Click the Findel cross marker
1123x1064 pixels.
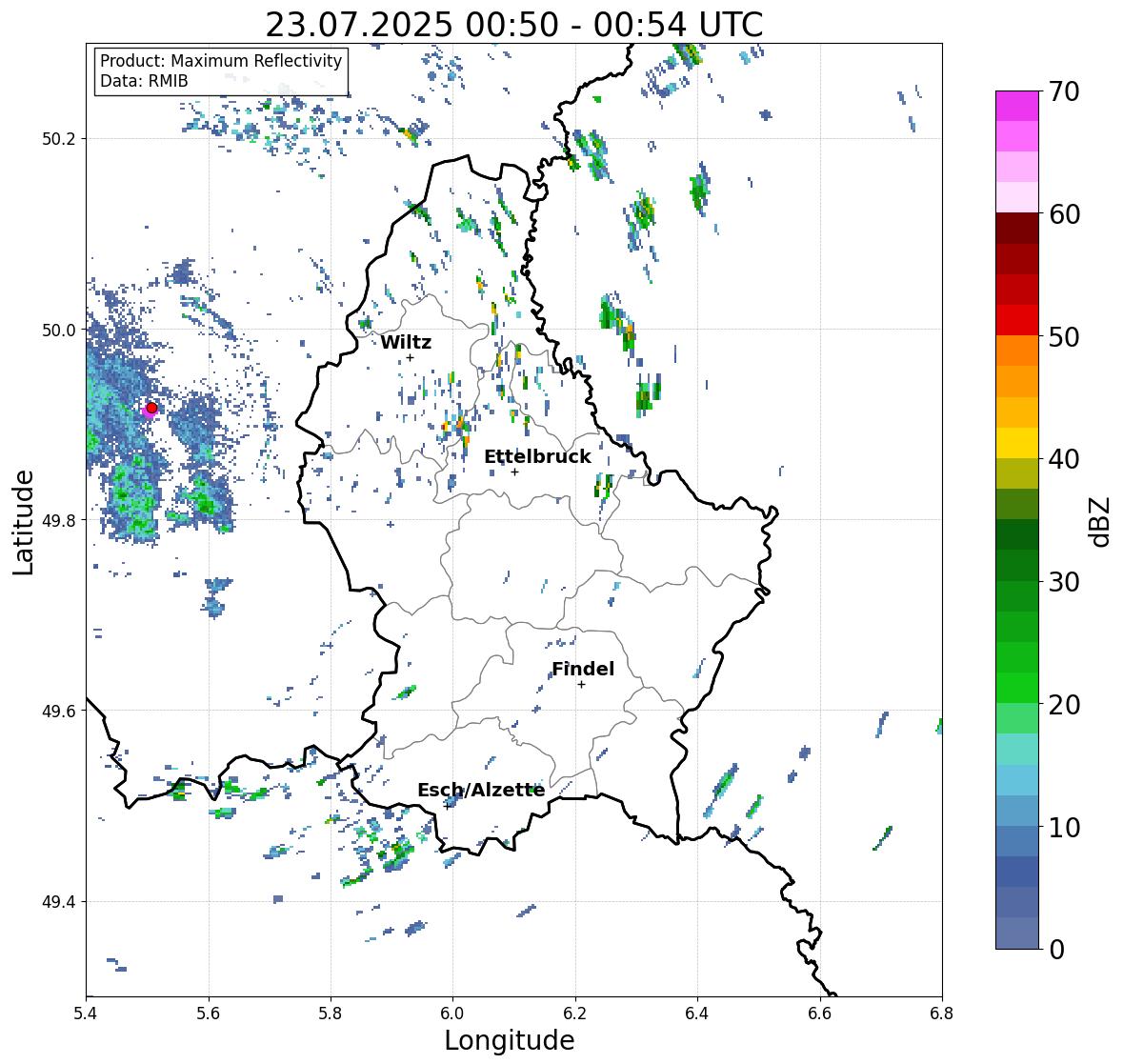[582, 685]
